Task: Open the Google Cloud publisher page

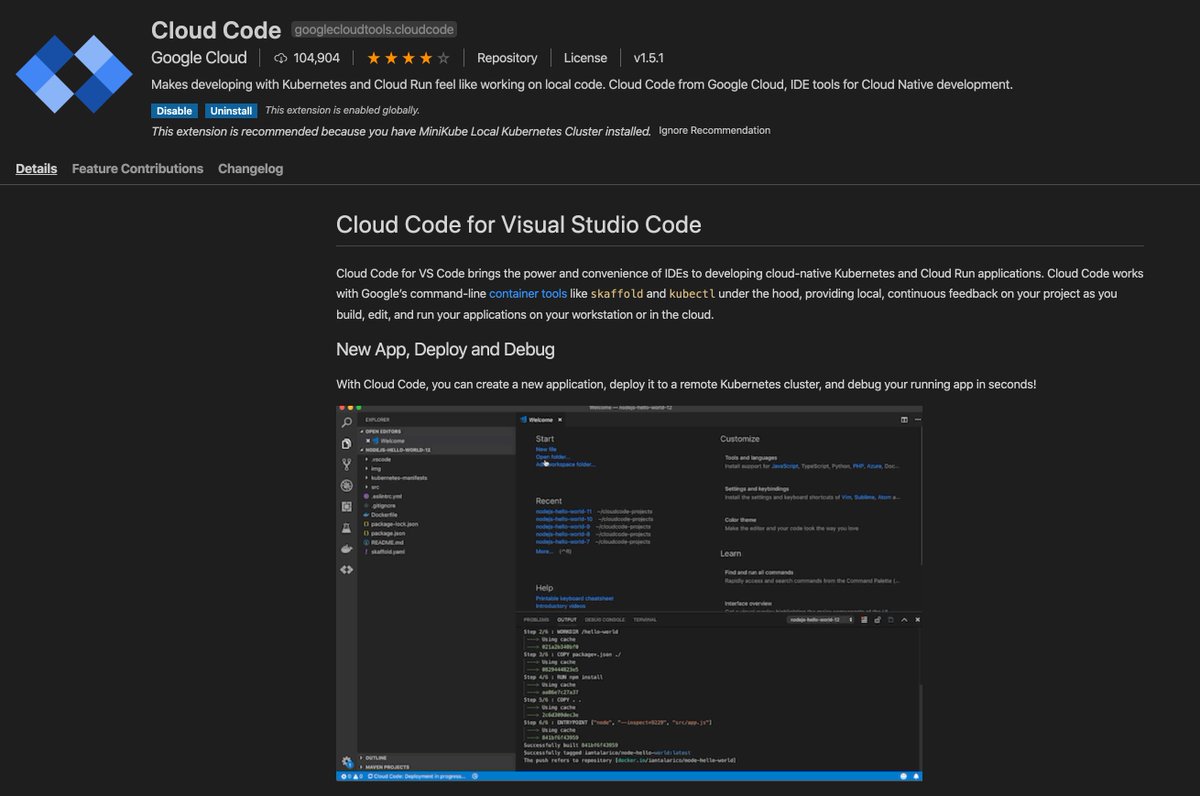Action: pyautogui.click(x=199, y=58)
